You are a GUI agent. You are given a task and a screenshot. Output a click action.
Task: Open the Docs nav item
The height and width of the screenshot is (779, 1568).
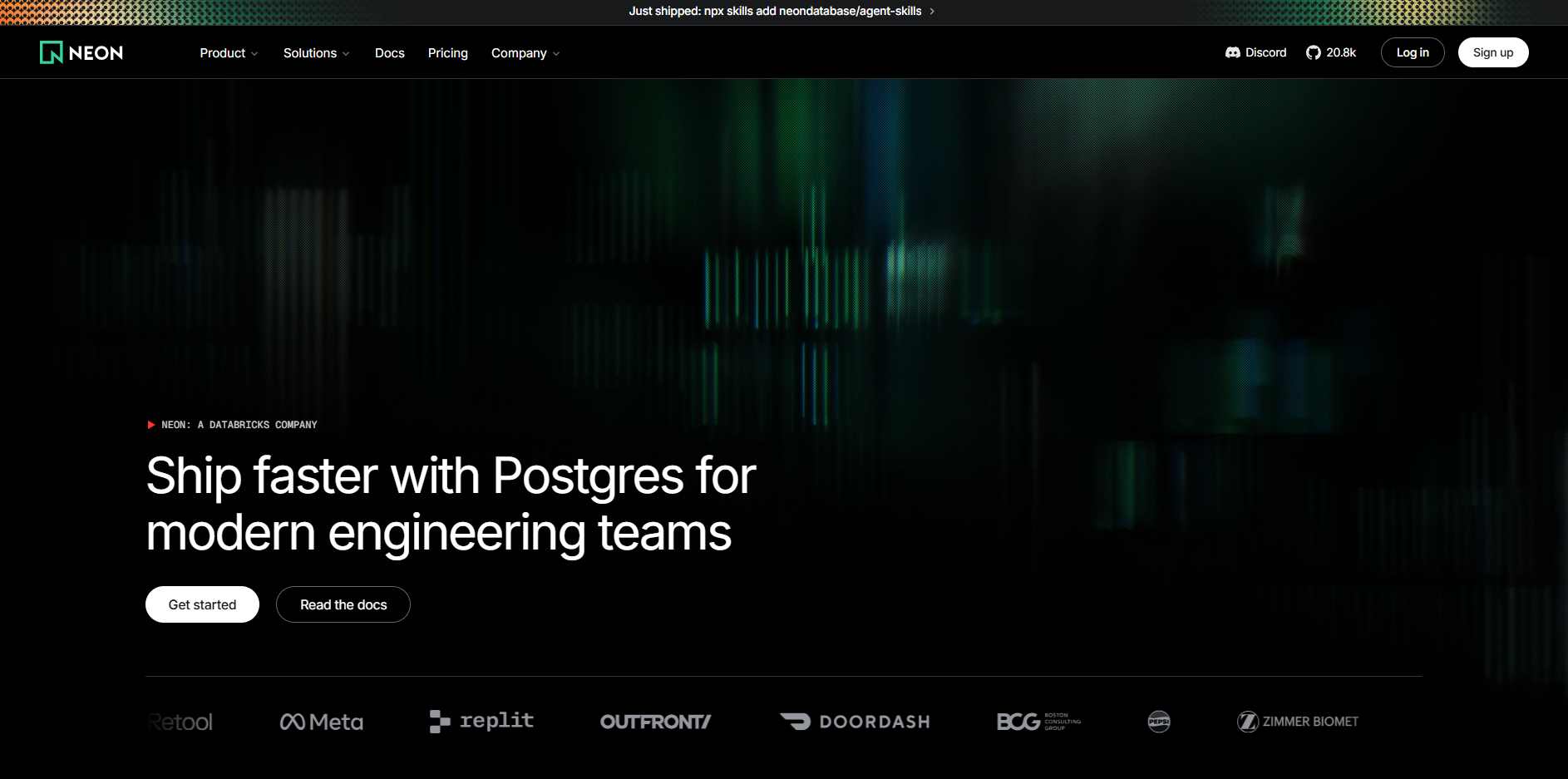(x=390, y=53)
